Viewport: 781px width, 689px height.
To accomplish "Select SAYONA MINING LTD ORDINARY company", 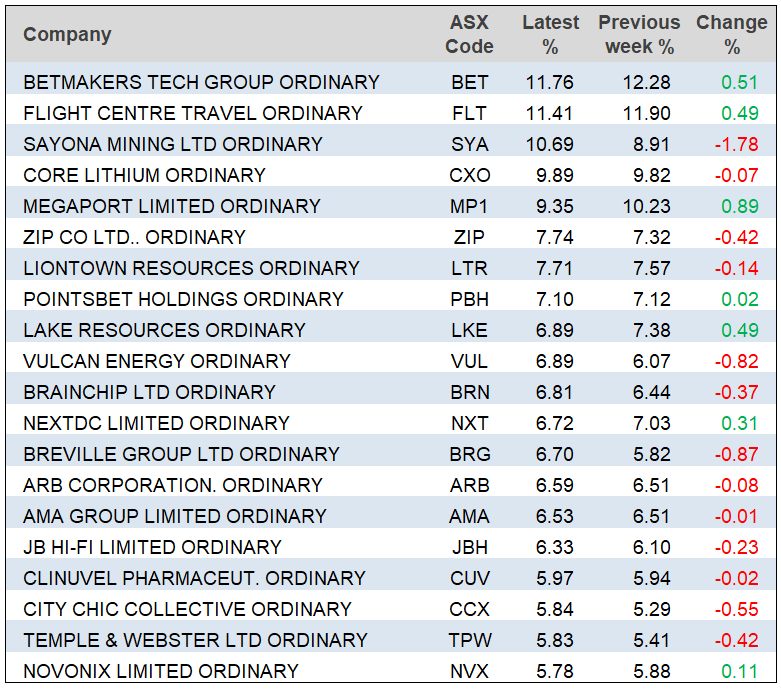I will [173, 144].
